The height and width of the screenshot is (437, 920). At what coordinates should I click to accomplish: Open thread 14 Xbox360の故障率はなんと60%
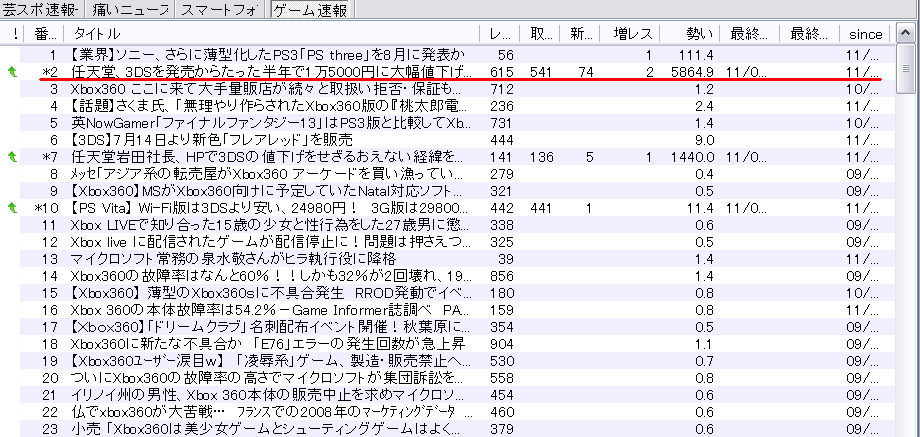(x=271, y=276)
